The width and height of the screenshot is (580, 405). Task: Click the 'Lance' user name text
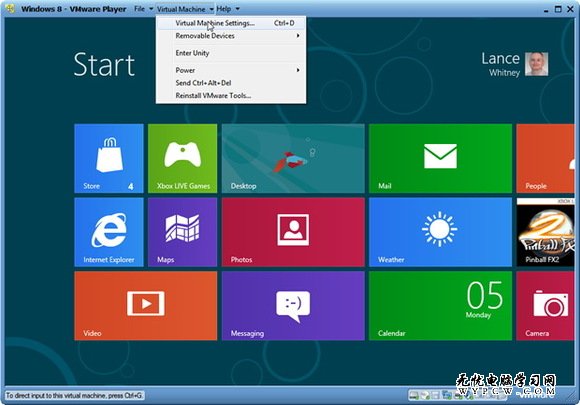click(x=500, y=58)
